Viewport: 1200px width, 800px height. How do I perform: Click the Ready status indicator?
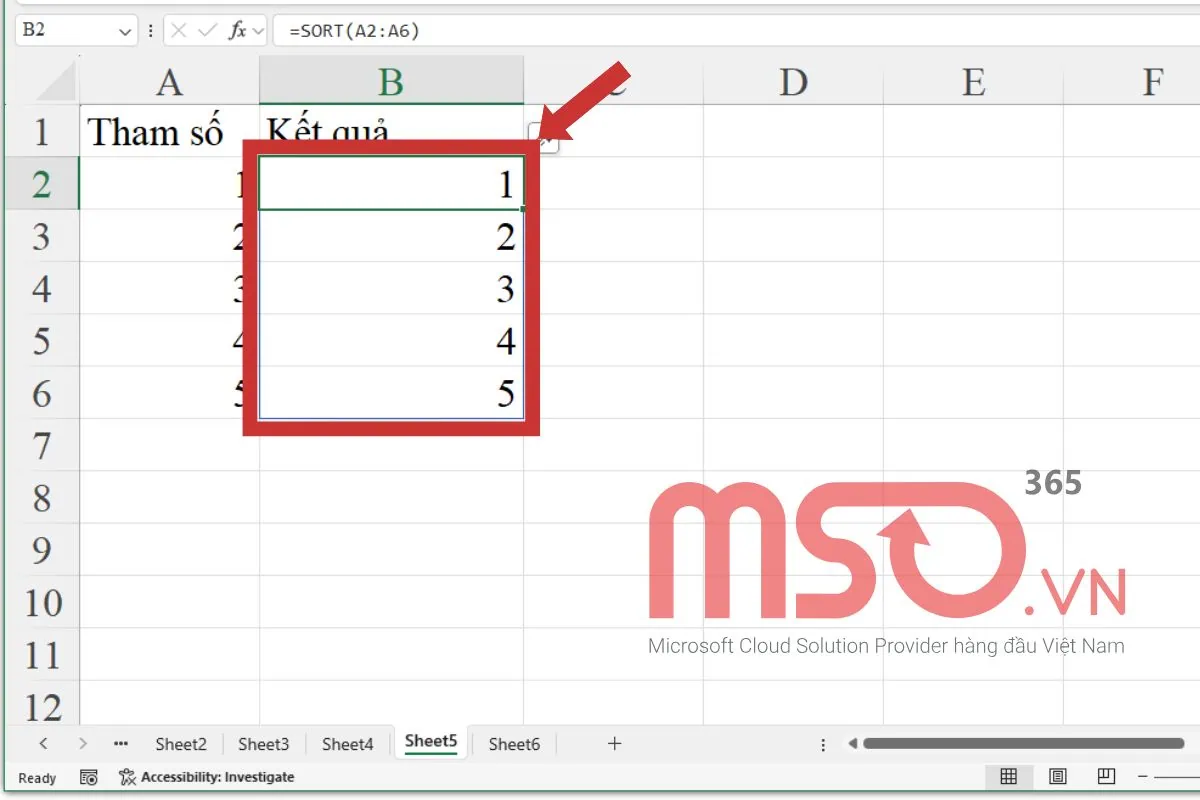point(37,778)
